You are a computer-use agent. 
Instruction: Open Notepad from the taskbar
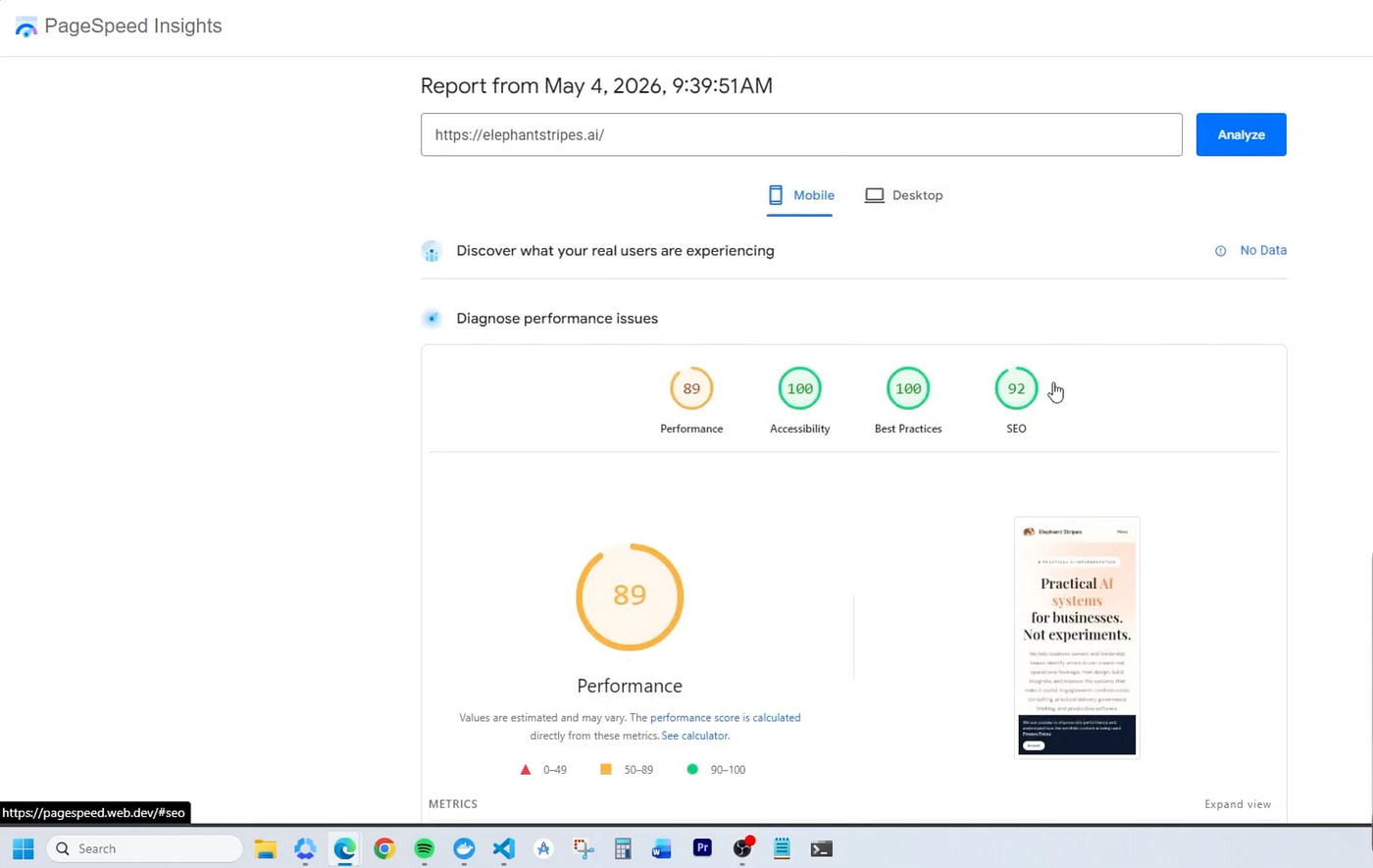point(782,848)
